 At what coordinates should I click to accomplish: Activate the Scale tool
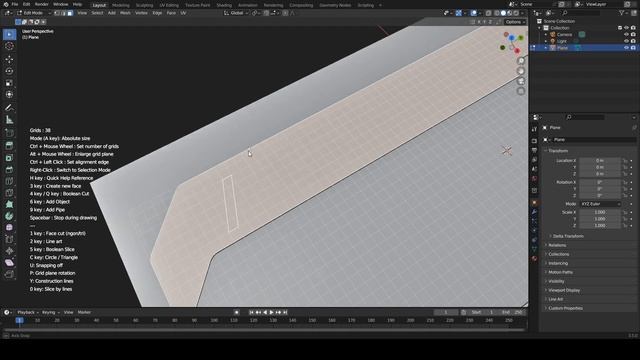(x=9, y=83)
